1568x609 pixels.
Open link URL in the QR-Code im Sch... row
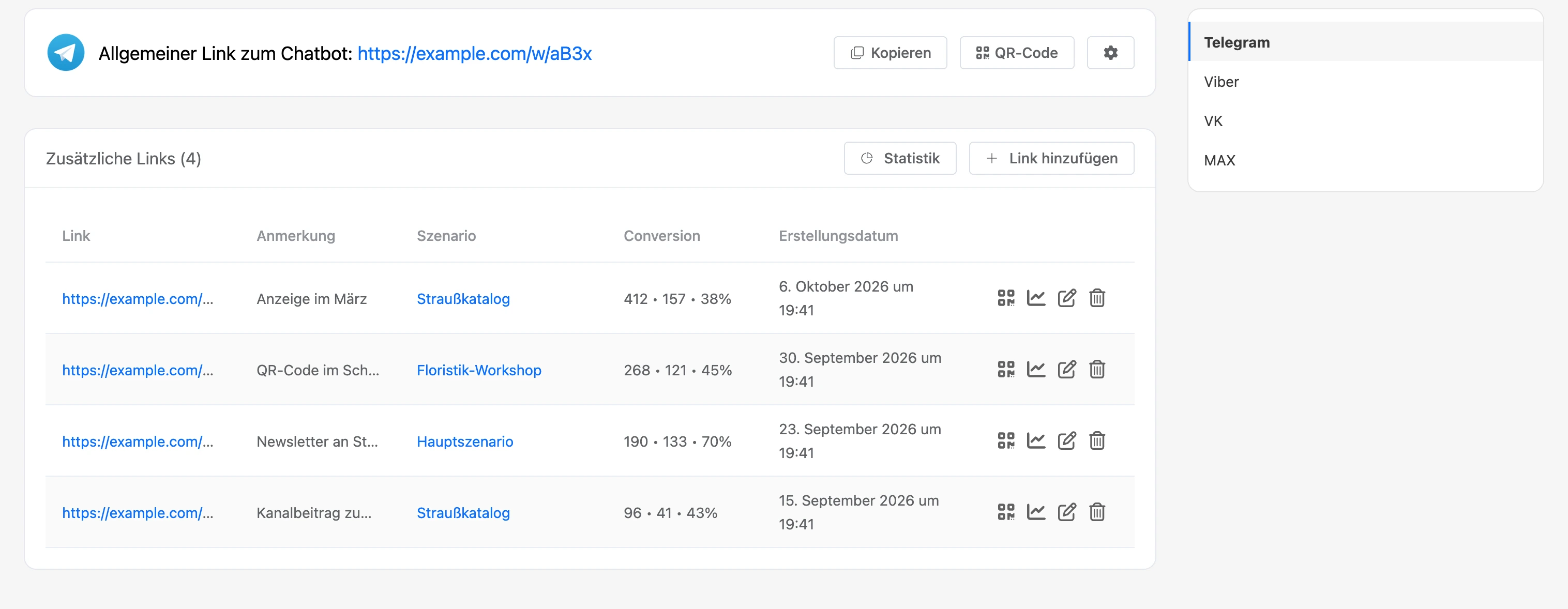tap(138, 370)
